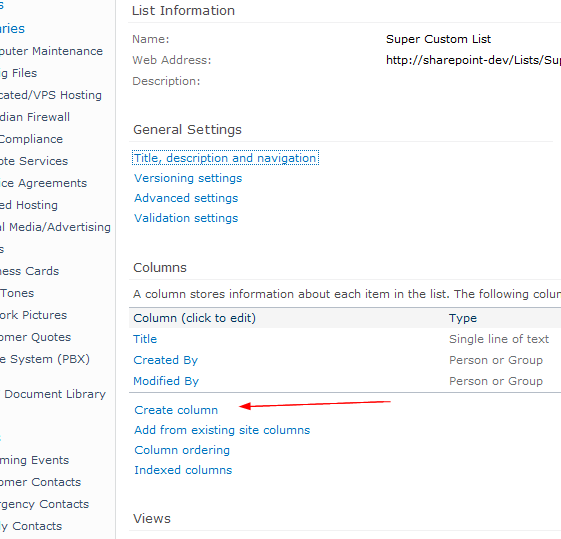Open Computer Maintenance in sidebar
The height and width of the screenshot is (539, 561).
(x=51, y=51)
